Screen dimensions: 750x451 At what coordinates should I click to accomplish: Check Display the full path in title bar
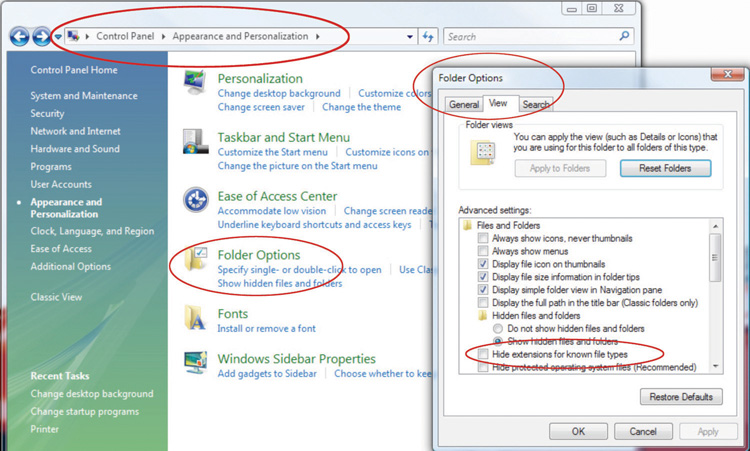coord(483,303)
